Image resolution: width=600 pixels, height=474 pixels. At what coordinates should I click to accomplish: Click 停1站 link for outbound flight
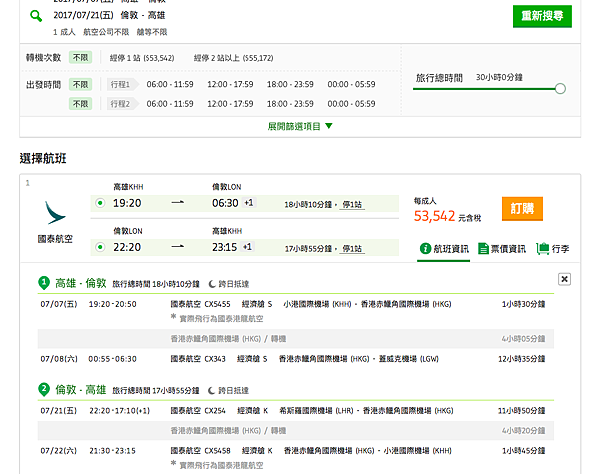tap(352, 205)
